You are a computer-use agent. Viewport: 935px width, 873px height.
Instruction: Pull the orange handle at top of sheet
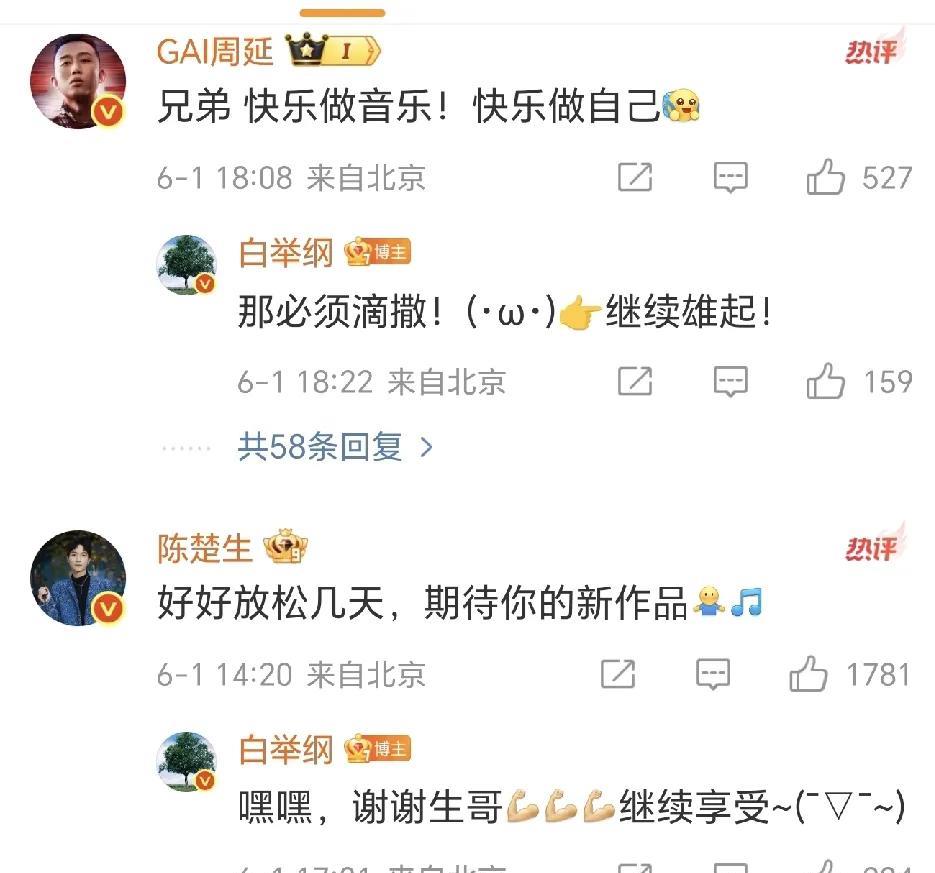(342, 13)
